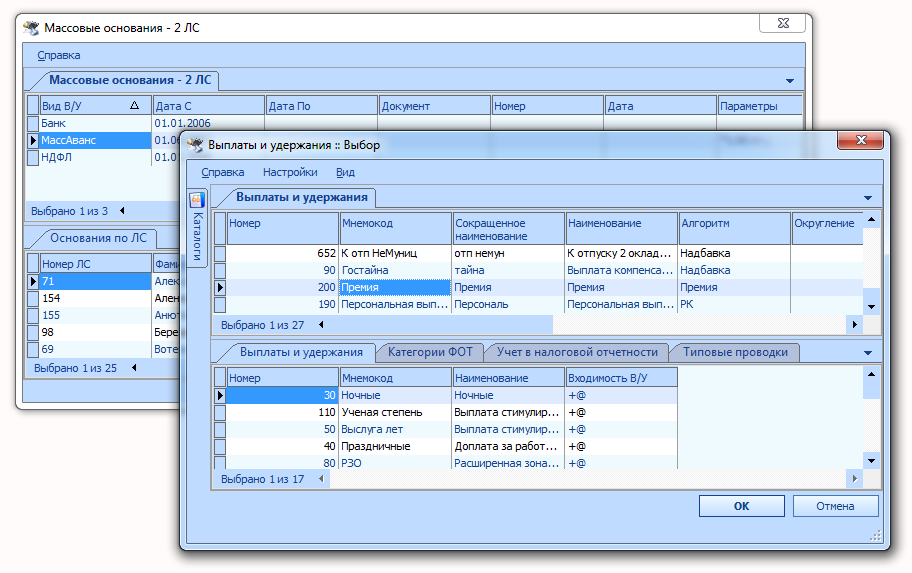
Task: Tick checkbox for НДФЛ row in back window
Action: point(33,157)
